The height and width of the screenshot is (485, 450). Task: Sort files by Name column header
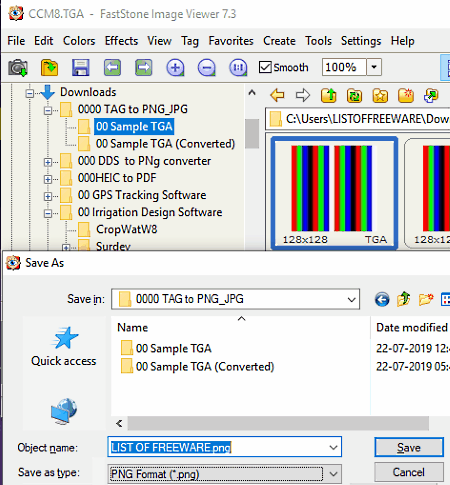241,327
